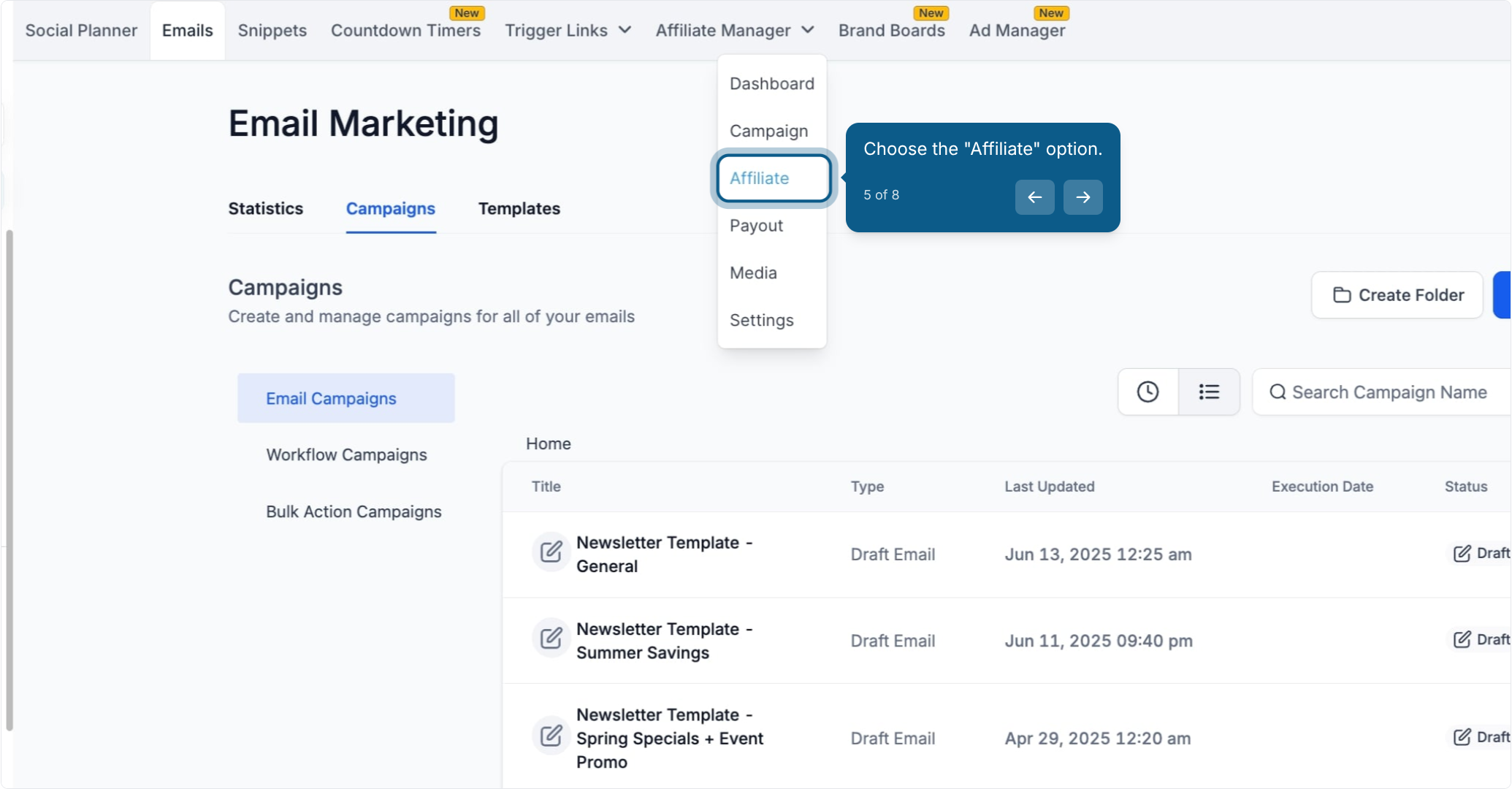Click edit icon beside Summer Savings template
This screenshot has height=789, width=1512.
(x=551, y=638)
